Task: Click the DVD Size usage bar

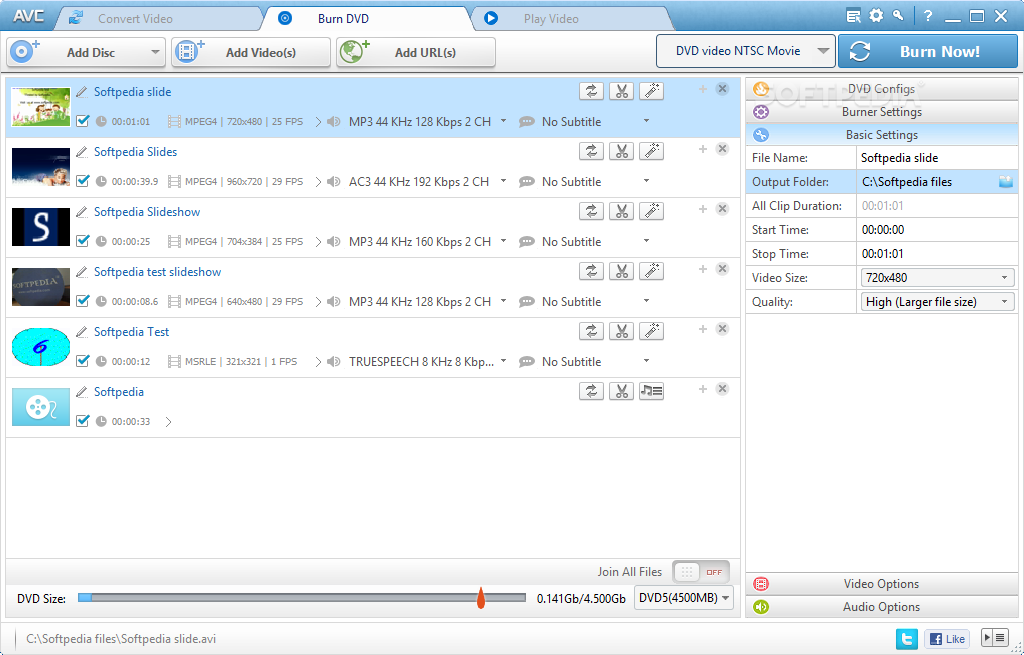Action: tap(302, 598)
